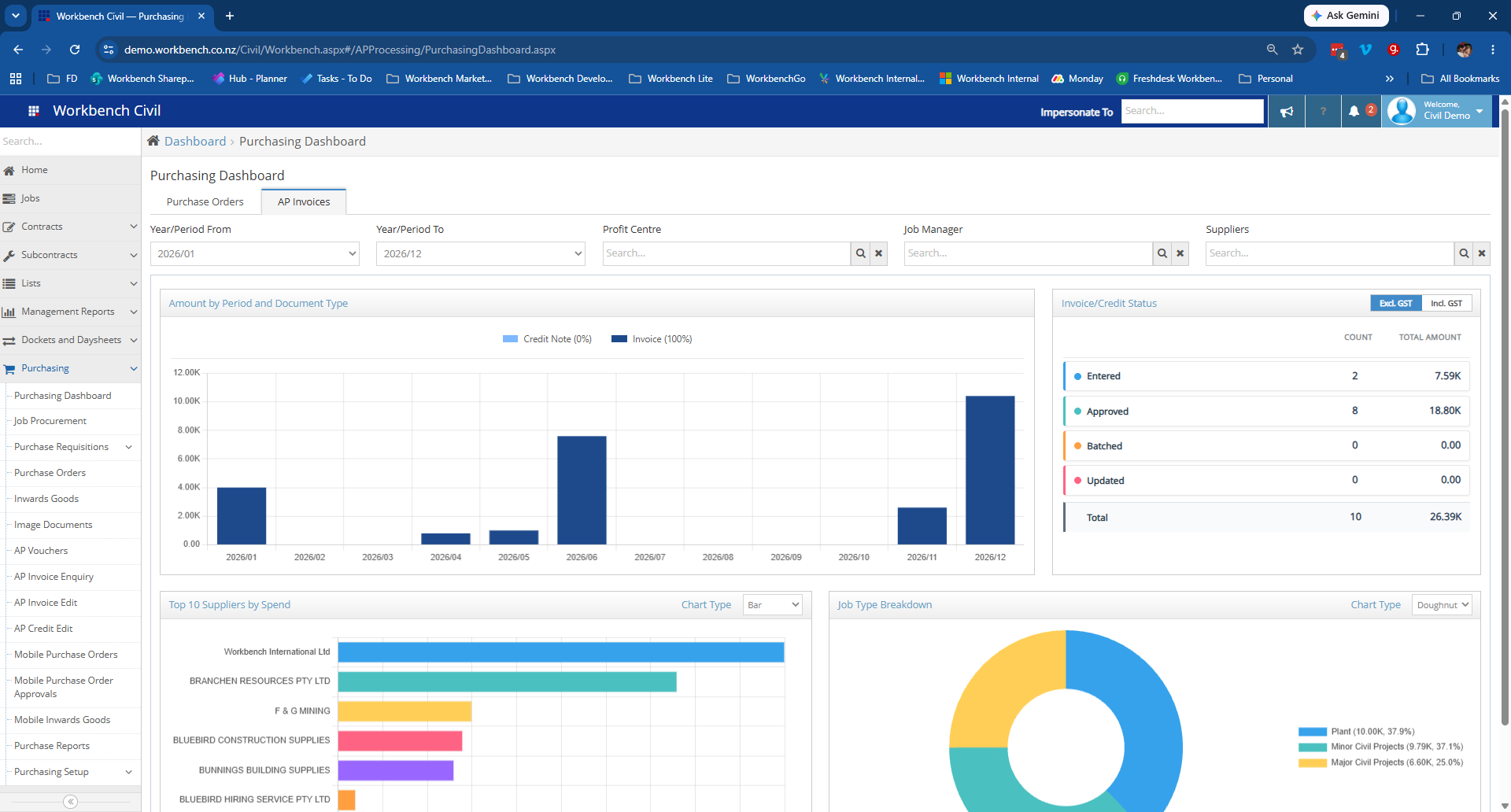Click the Suppliers search magnifier icon
The image size is (1511, 812).
click(1464, 253)
